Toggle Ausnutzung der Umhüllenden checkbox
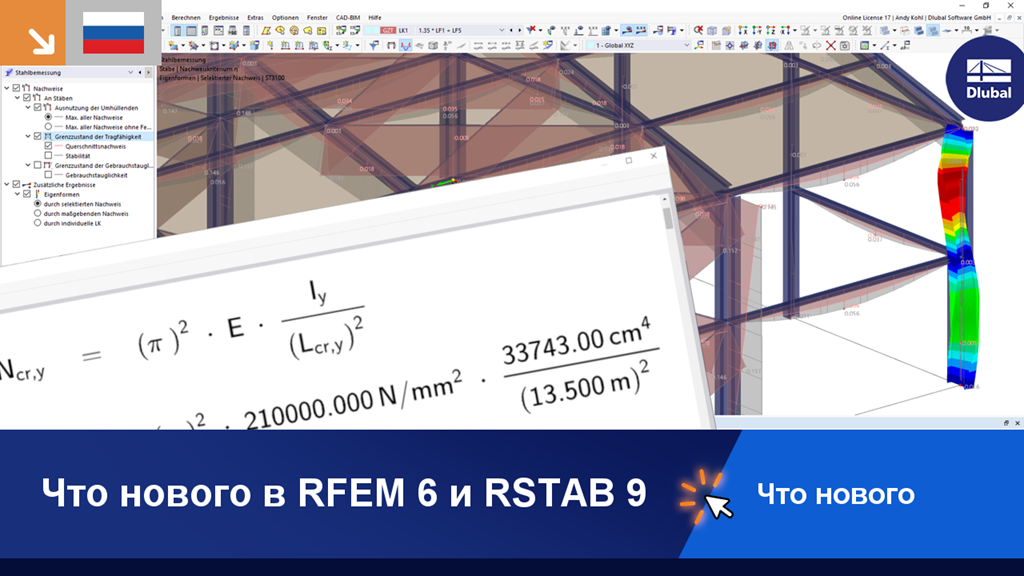Screen dimensions: 1024x576 pyautogui.click(x=37, y=108)
